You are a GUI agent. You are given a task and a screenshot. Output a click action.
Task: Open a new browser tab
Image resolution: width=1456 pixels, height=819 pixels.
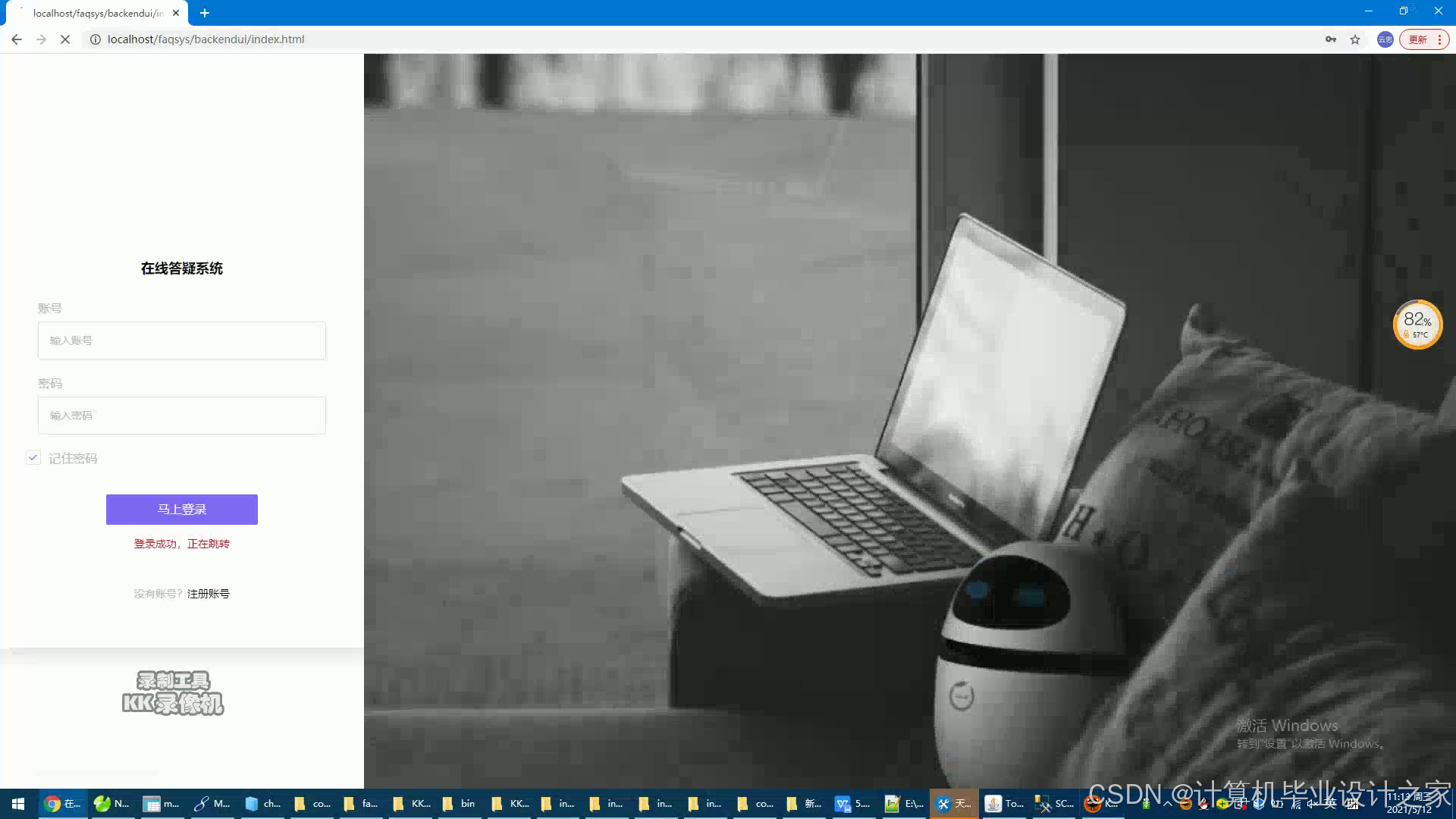205,13
